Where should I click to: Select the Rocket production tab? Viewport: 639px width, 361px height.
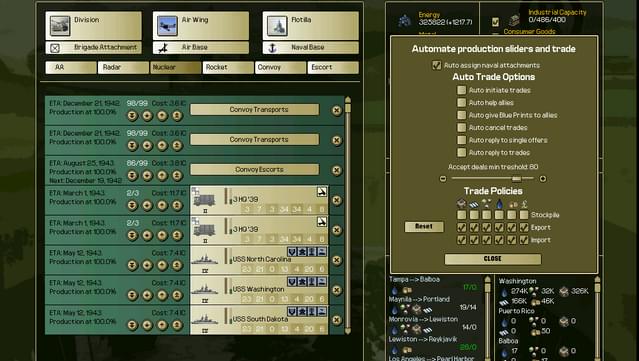[228, 68]
